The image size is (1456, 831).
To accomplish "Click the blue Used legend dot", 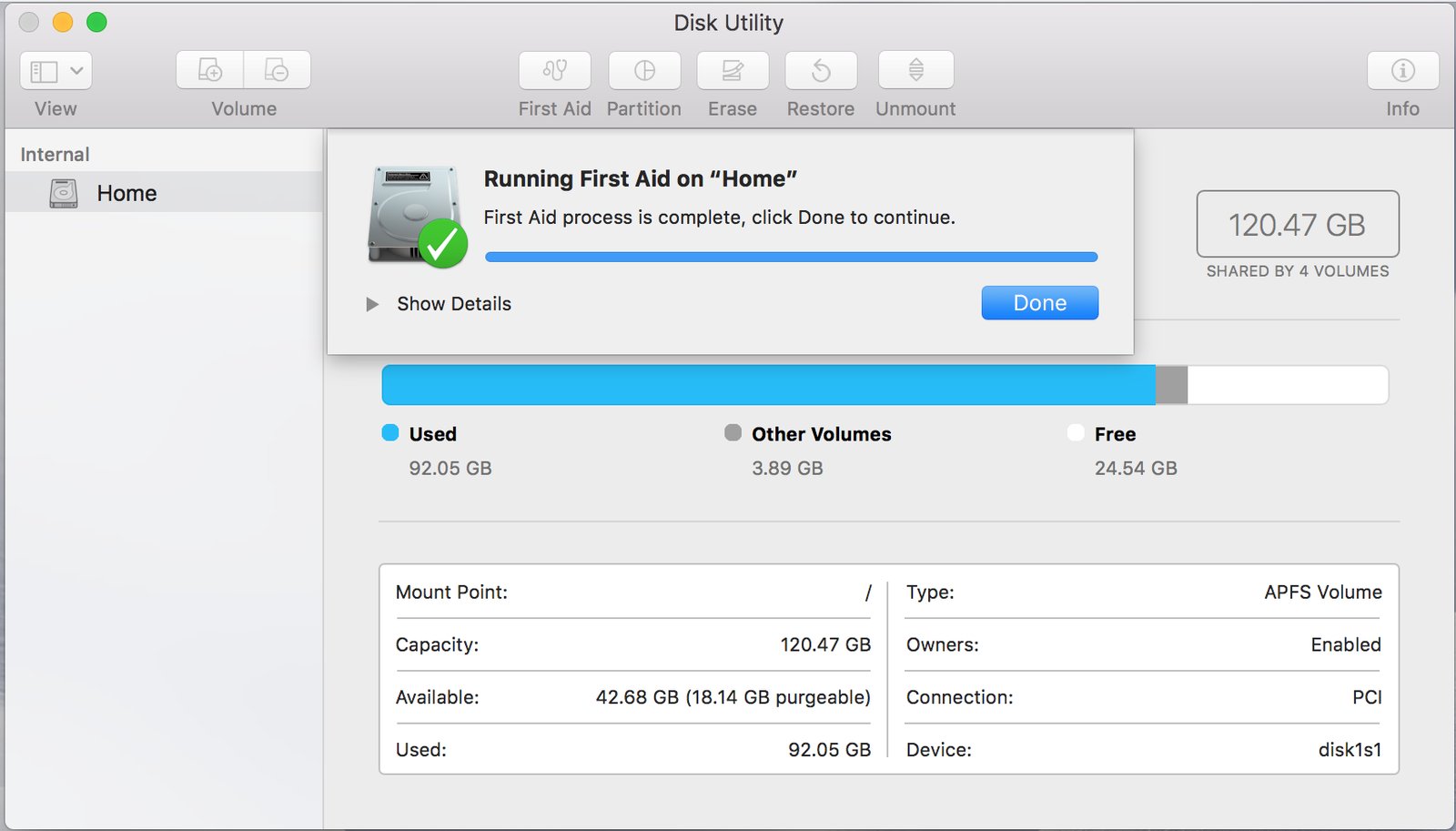I will pyautogui.click(x=390, y=433).
